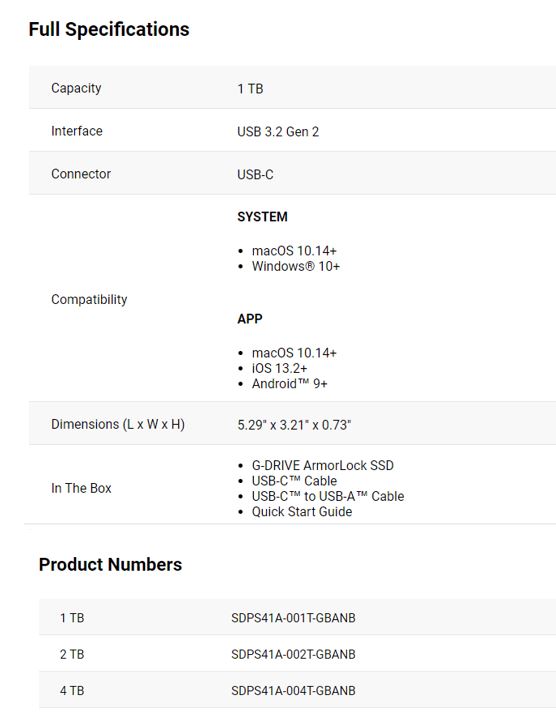Click the Full Specifications heading
556x722 pixels.
point(109,29)
